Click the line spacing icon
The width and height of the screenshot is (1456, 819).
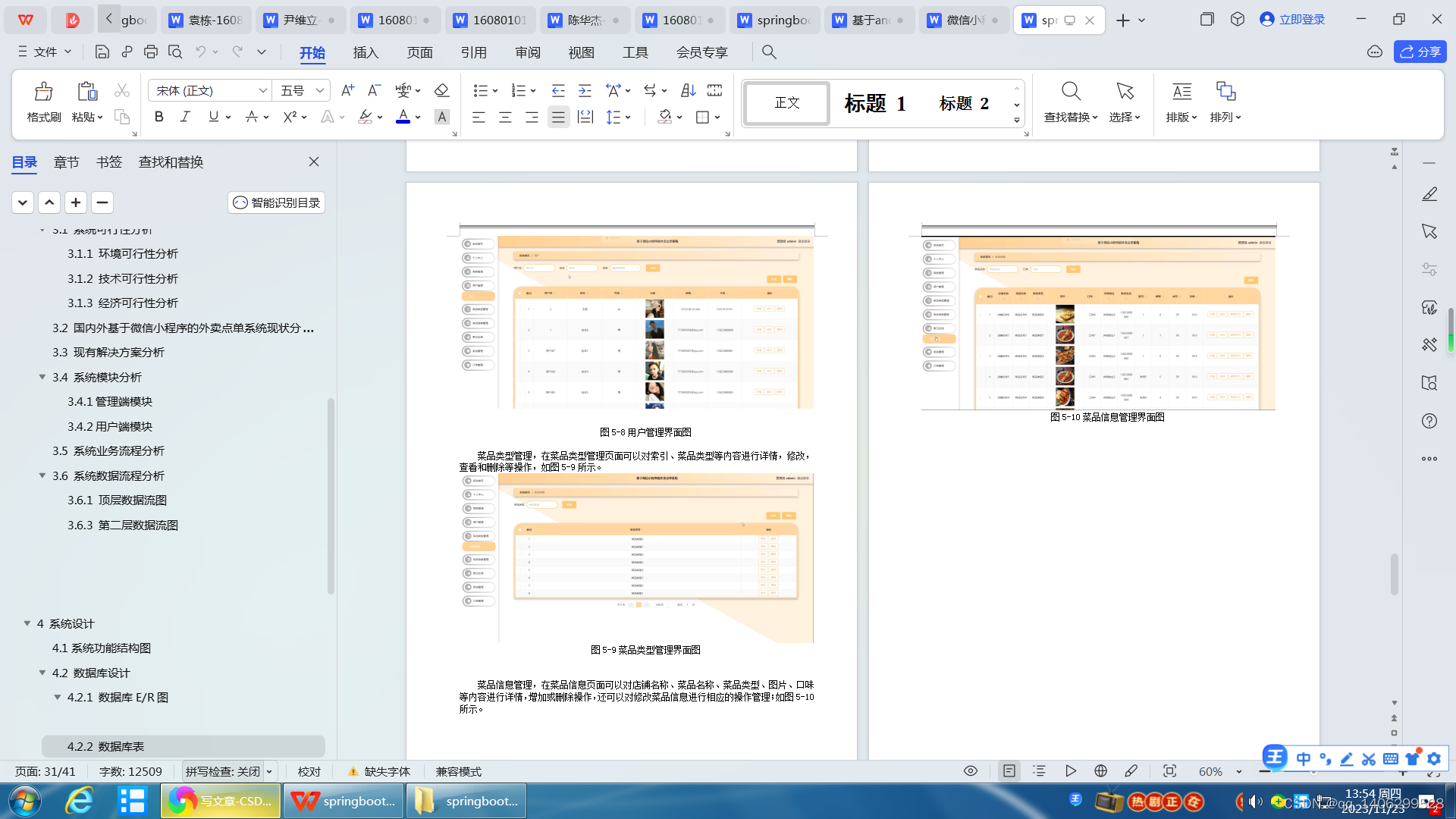click(613, 117)
